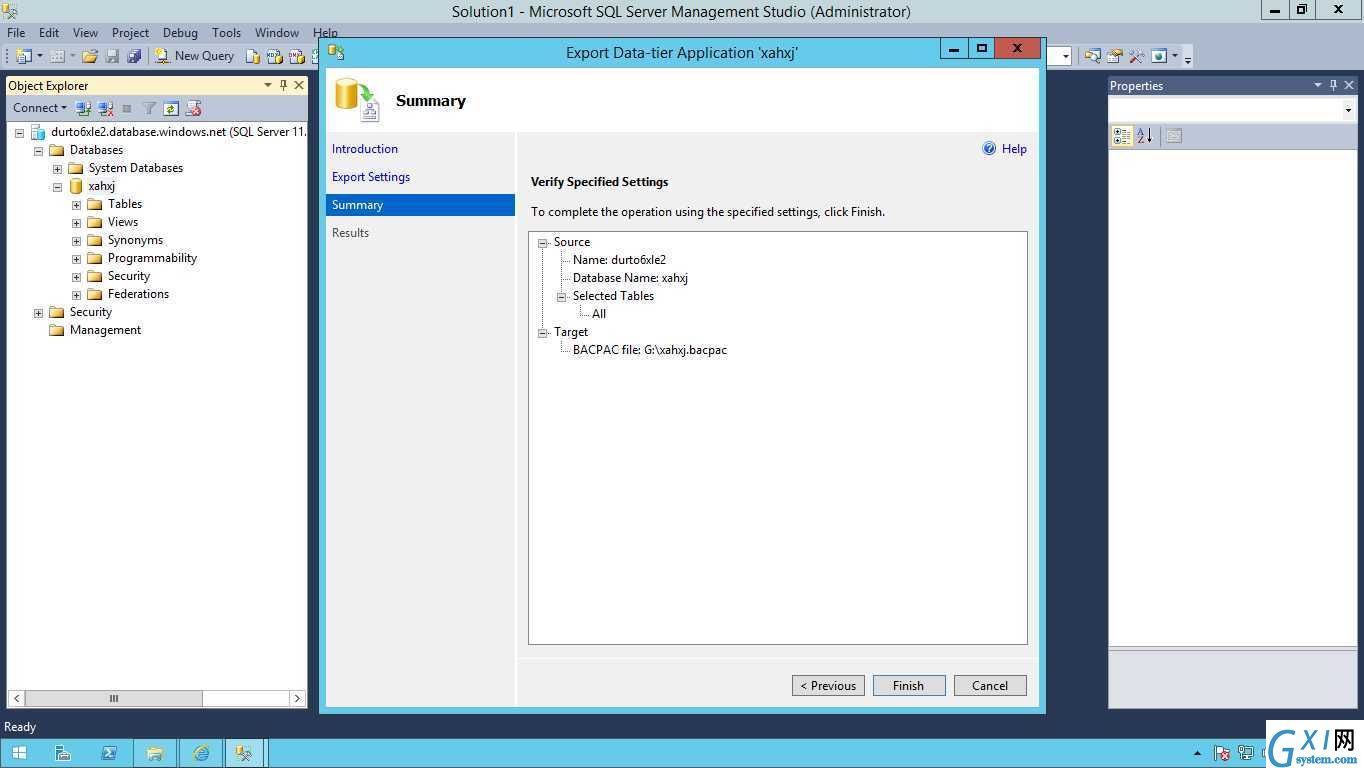Click Connect Object Explorer icon
Screen dimensions: 1364x768
(83, 108)
